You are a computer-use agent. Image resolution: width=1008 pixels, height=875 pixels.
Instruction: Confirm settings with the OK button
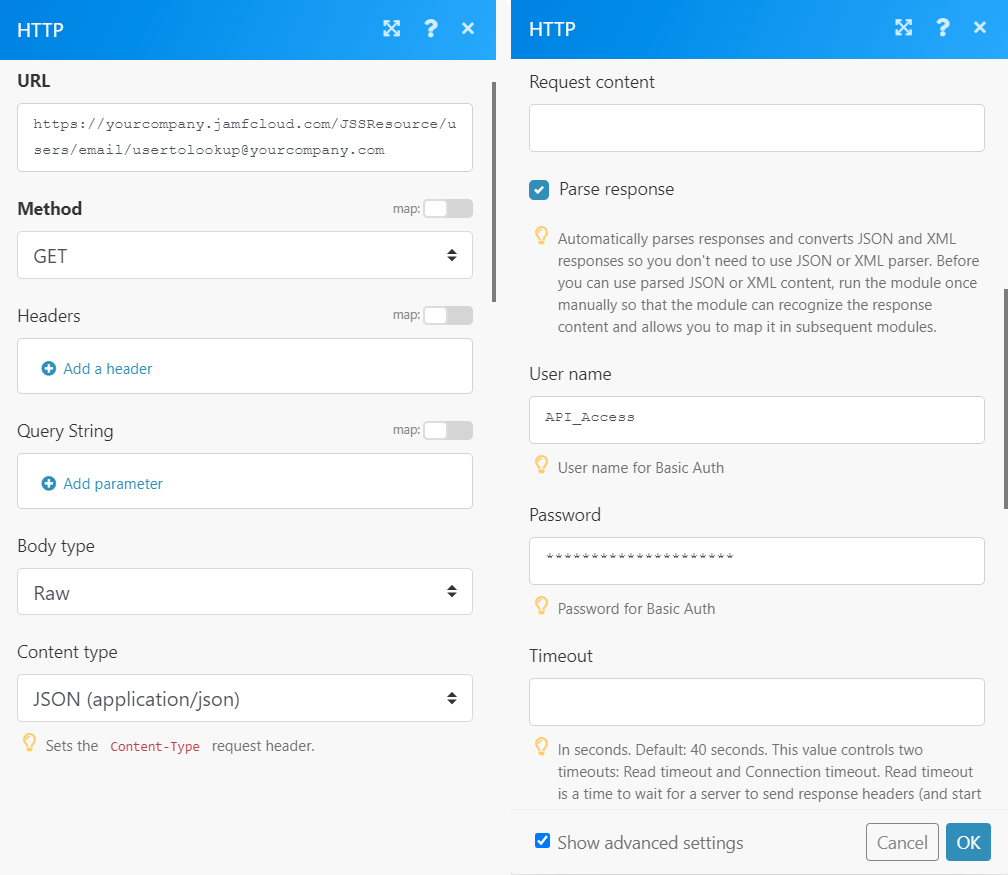coord(968,842)
